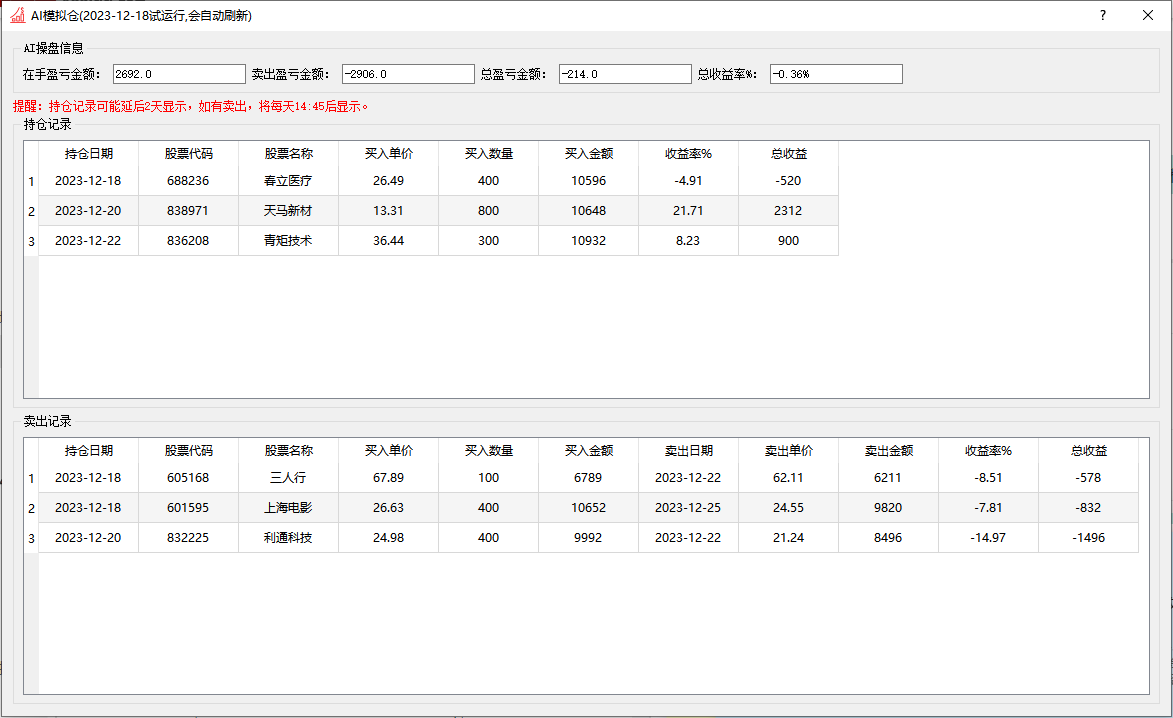Click 总收益 header in holdings table
The height and width of the screenshot is (718, 1173).
pos(788,154)
